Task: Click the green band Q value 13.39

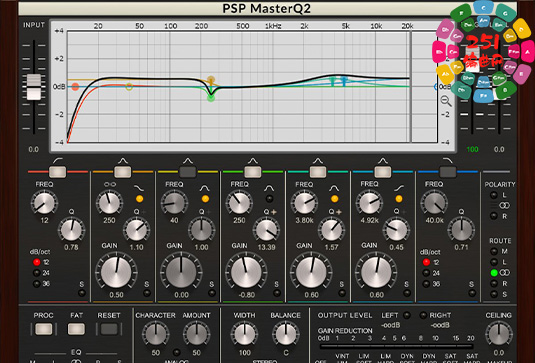Action: coord(266,247)
